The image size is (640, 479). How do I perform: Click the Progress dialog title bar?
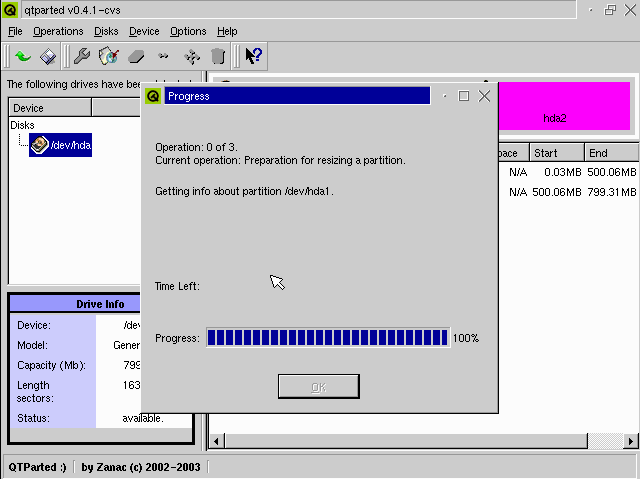pos(297,96)
